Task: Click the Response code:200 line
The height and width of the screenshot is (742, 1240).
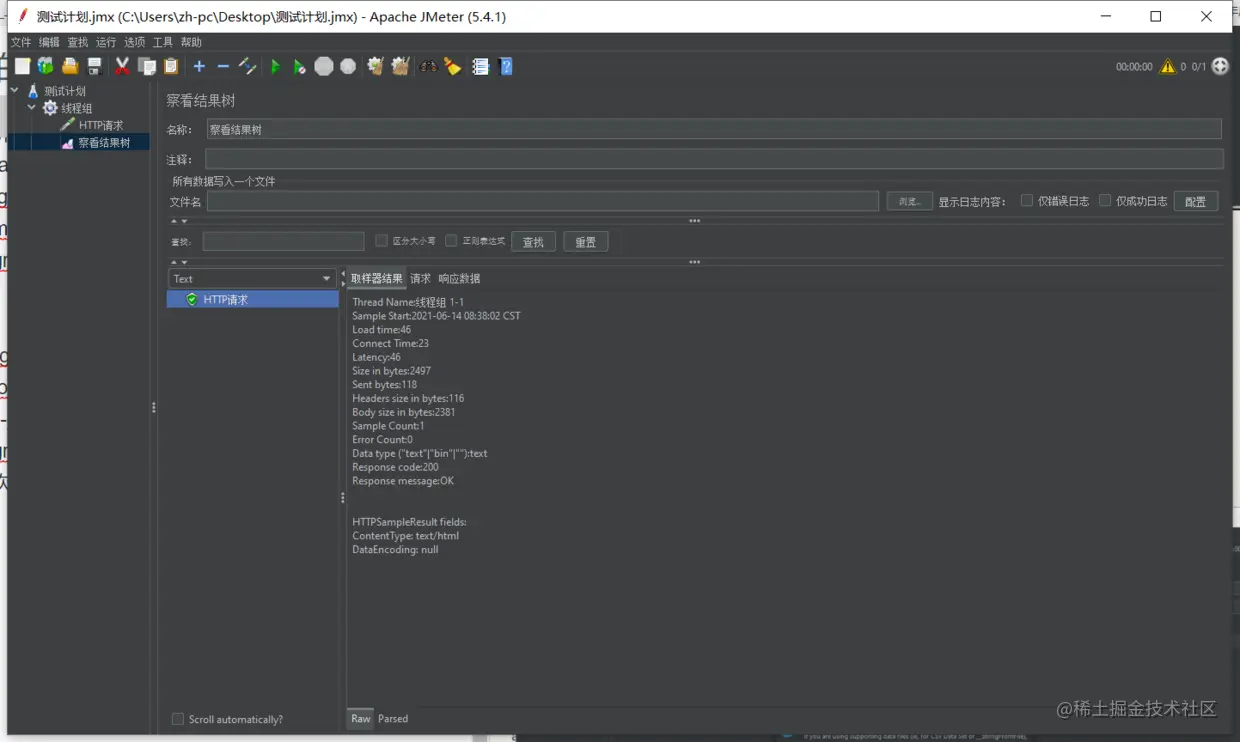Action: coord(395,467)
